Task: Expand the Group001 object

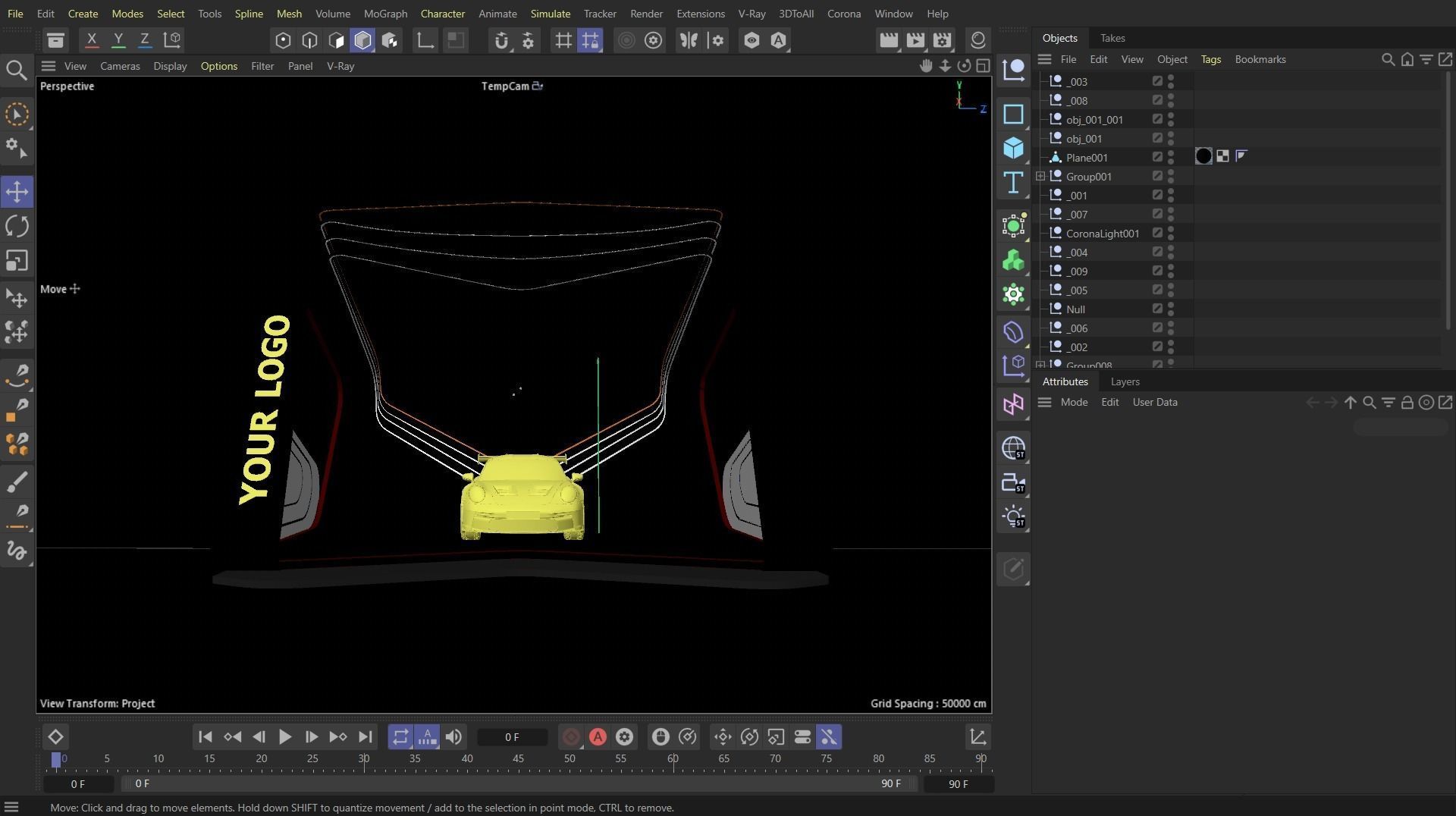Action: pyautogui.click(x=1040, y=177)
